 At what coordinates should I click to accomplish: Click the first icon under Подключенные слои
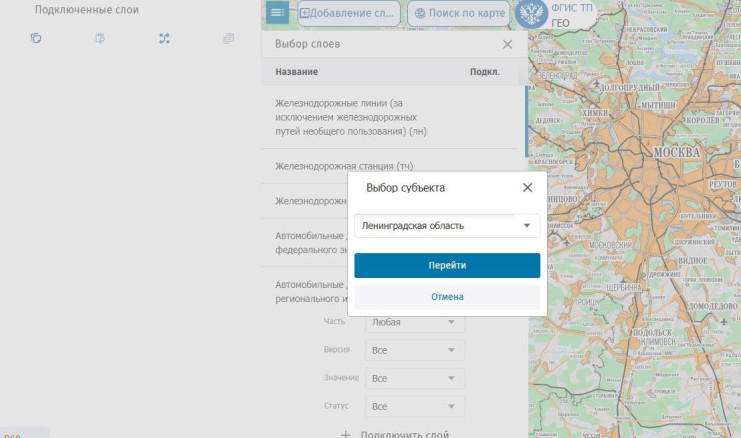36,39
